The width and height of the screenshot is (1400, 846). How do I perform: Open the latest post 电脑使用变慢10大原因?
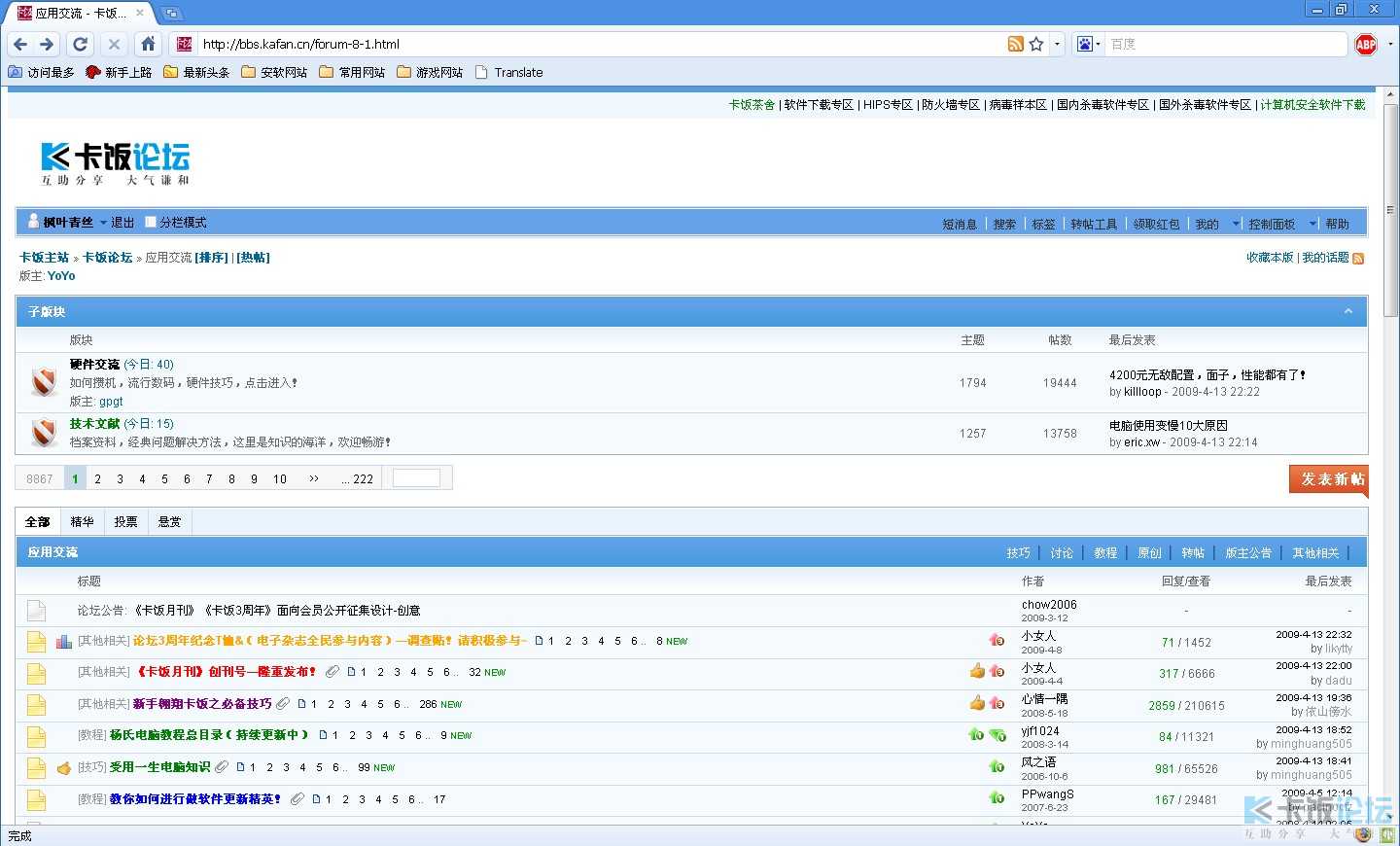1169,426
